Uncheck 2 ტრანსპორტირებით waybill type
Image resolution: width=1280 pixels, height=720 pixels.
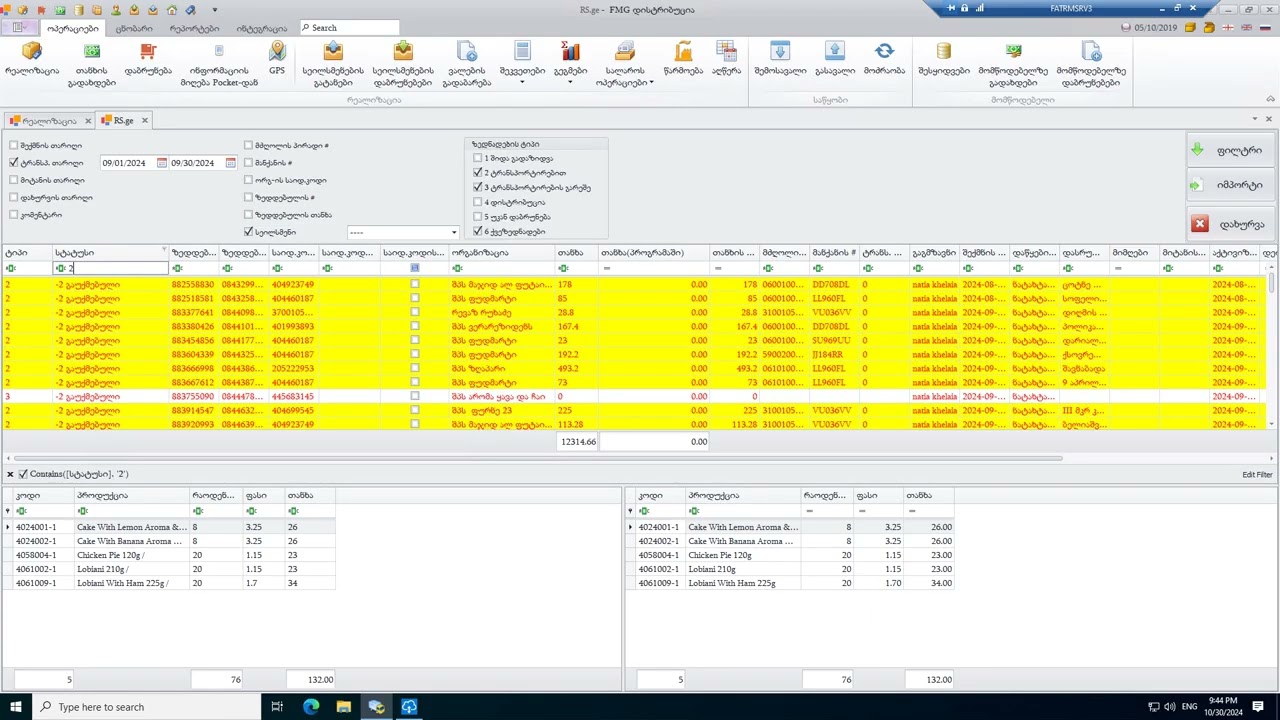pyautogui.click(x=478, y=173)
